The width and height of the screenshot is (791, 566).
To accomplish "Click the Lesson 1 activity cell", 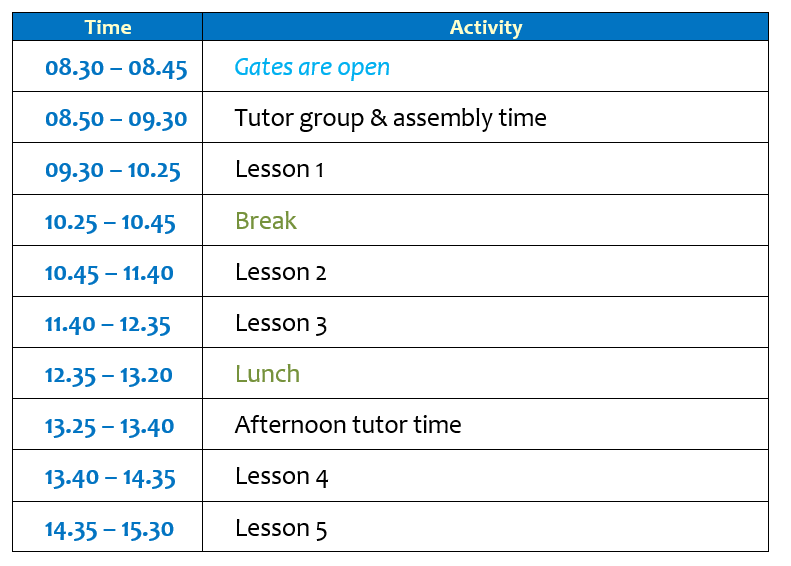I will click(x=279, y=169).
